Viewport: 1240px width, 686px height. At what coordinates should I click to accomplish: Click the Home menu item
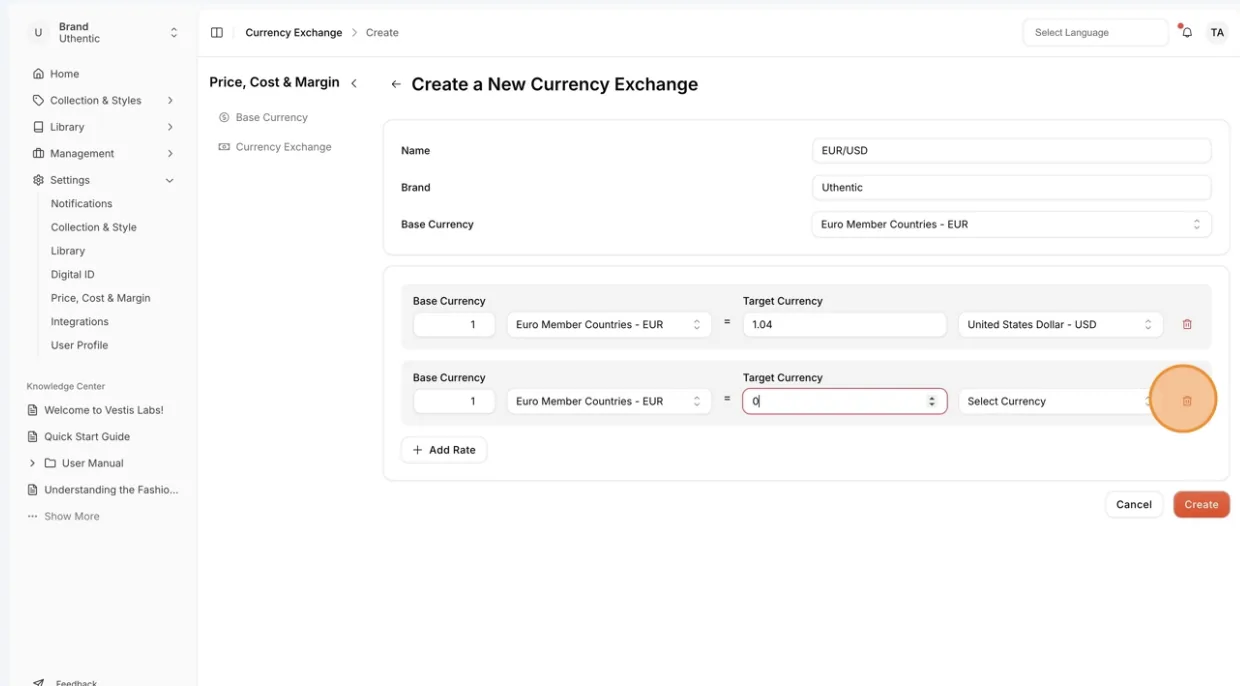tap(64, 74)
